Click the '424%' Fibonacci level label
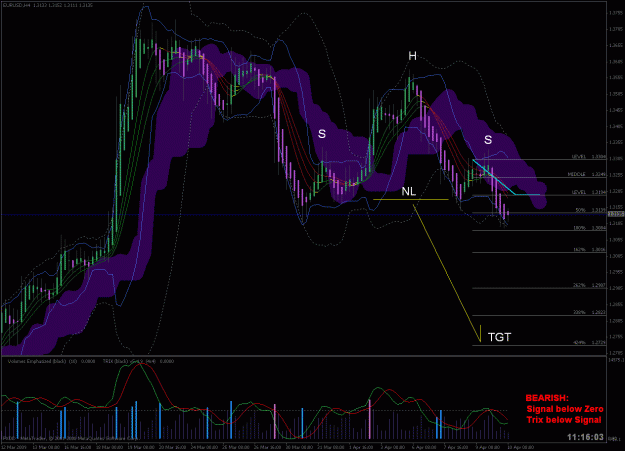625x451 pixels. point(580,343)
